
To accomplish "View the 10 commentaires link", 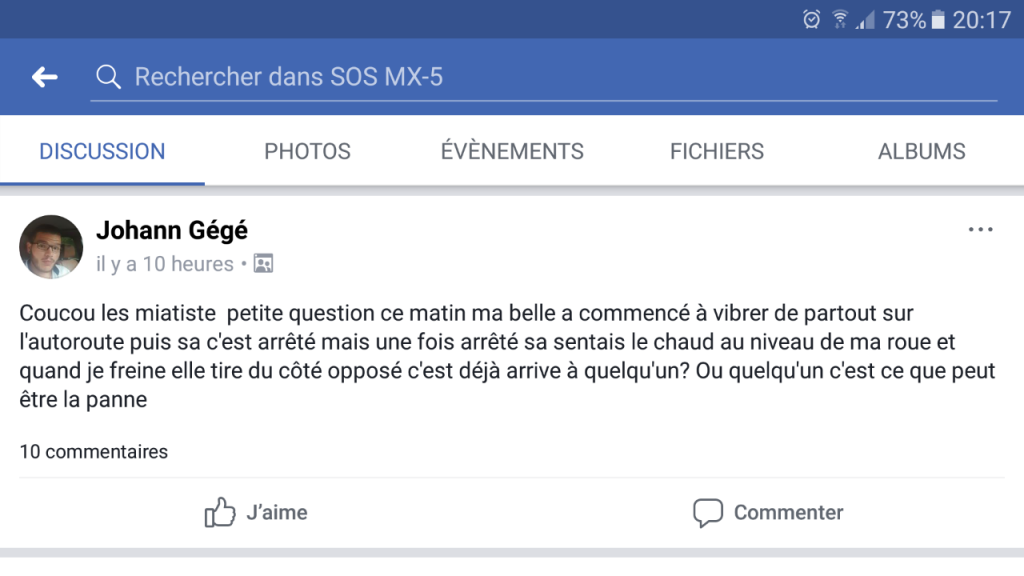I will point(93,451).
